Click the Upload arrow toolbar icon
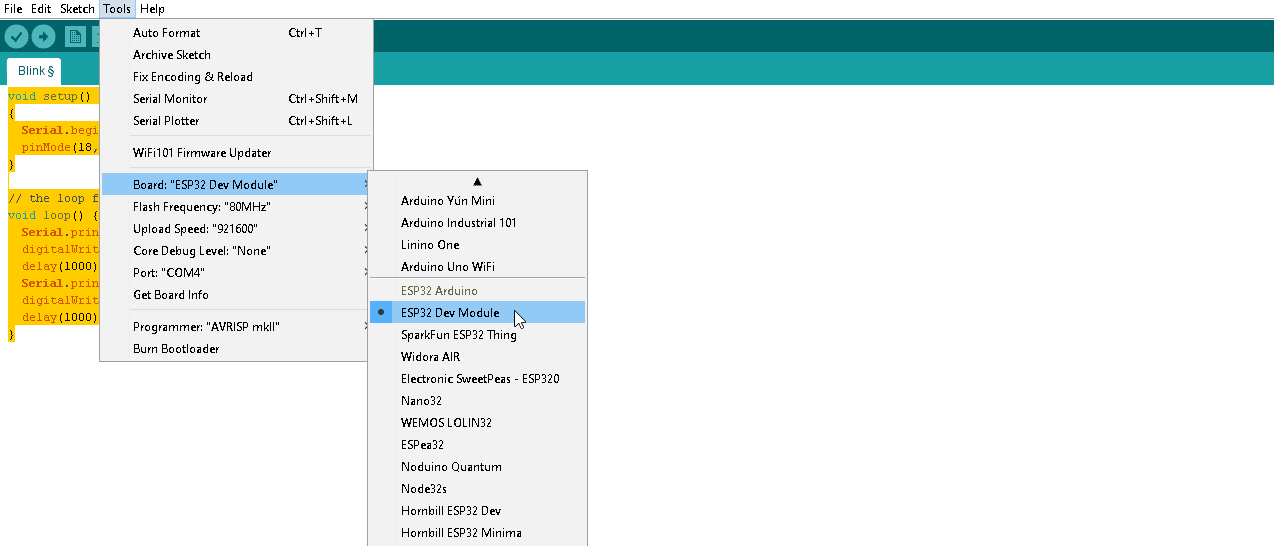Viewport: 1274px width, 546px height. click(43, 37)
